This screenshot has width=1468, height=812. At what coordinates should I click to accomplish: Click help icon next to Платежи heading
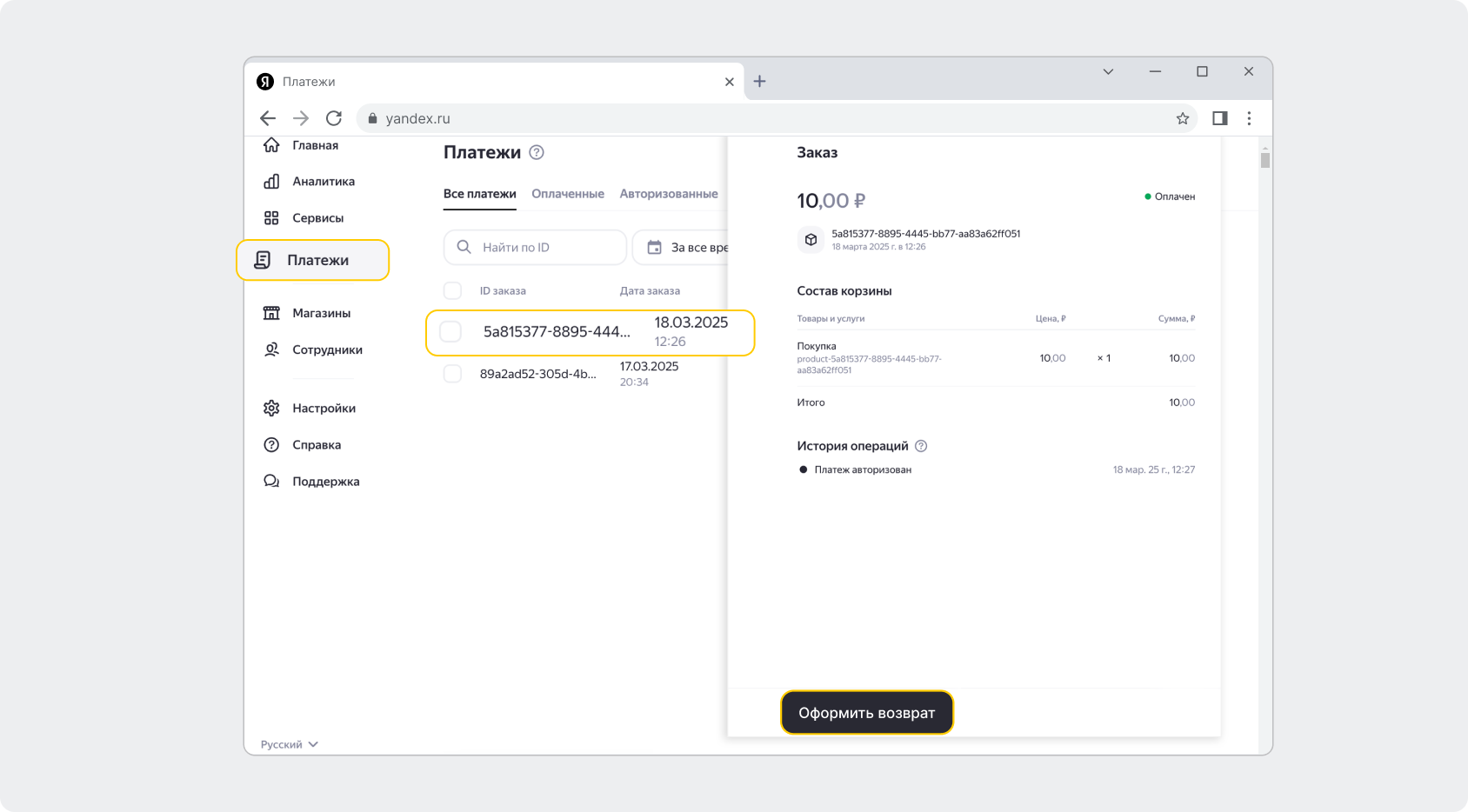[x=537, y=152]
